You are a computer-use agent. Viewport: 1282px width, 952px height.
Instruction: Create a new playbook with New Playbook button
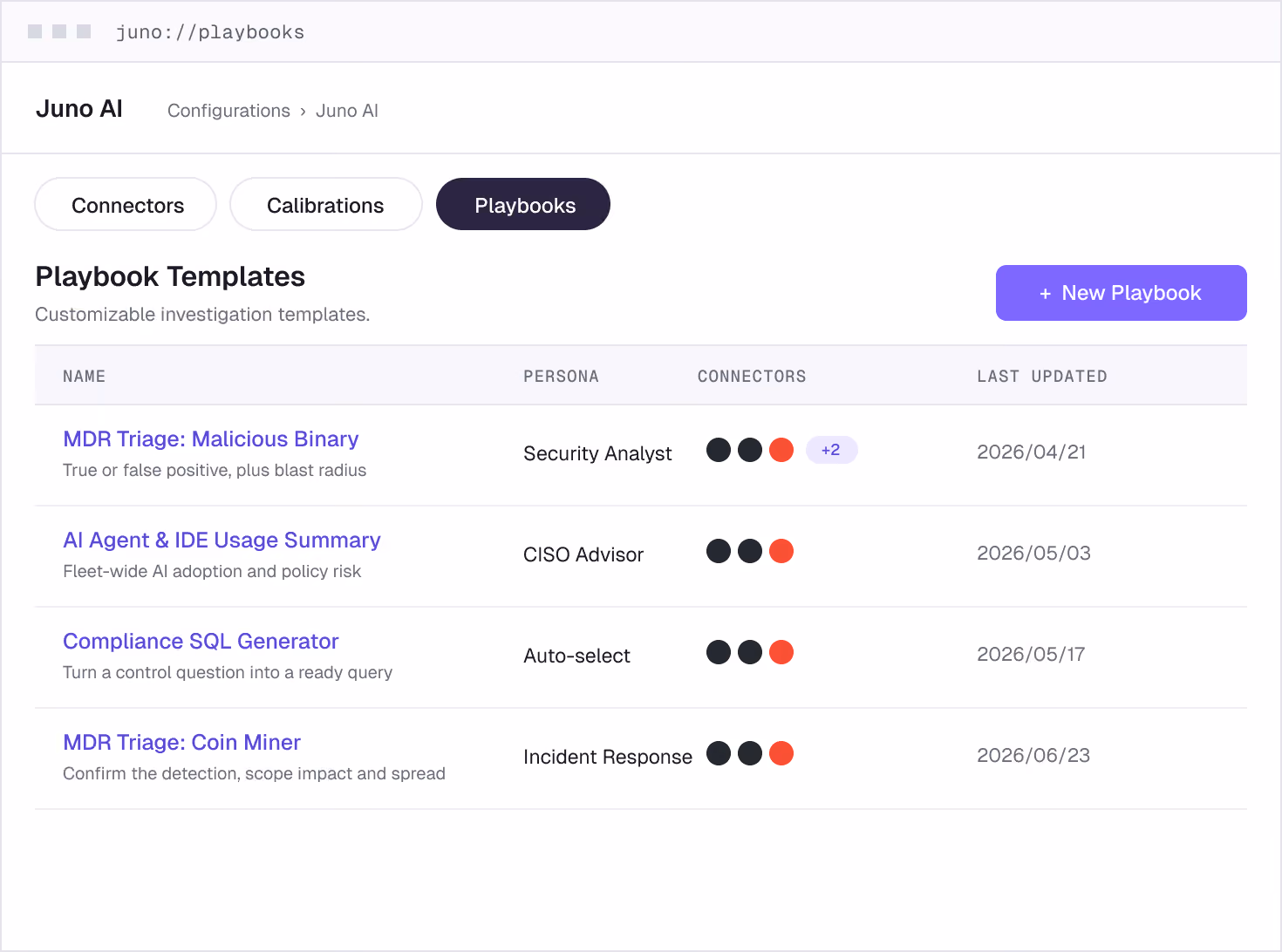[x=1121, y=293]
